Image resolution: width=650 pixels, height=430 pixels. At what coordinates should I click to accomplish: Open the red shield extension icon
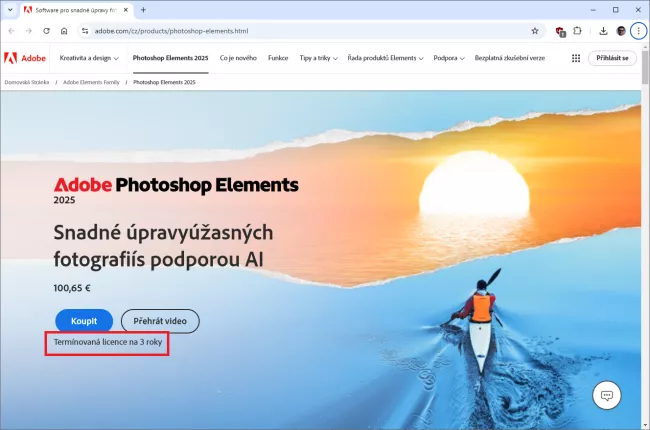(560, 32)
